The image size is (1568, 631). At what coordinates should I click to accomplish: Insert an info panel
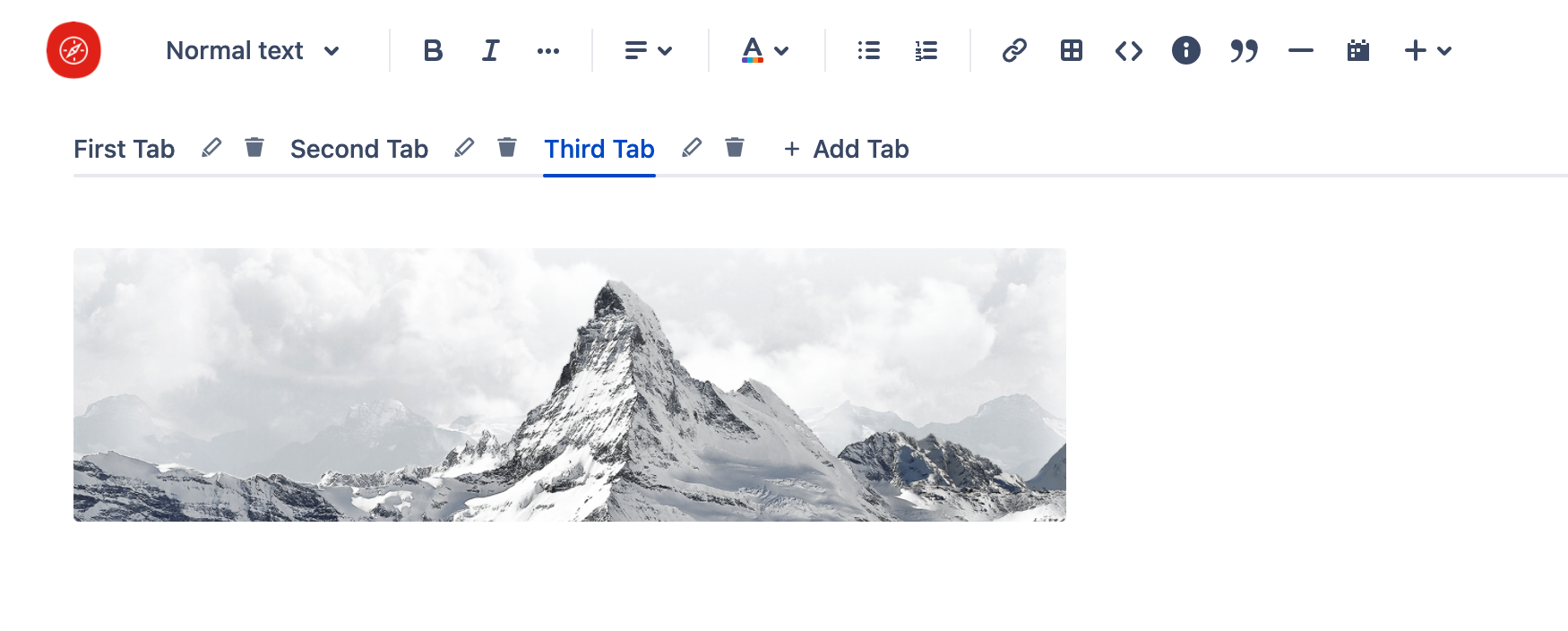point(1186,50)
